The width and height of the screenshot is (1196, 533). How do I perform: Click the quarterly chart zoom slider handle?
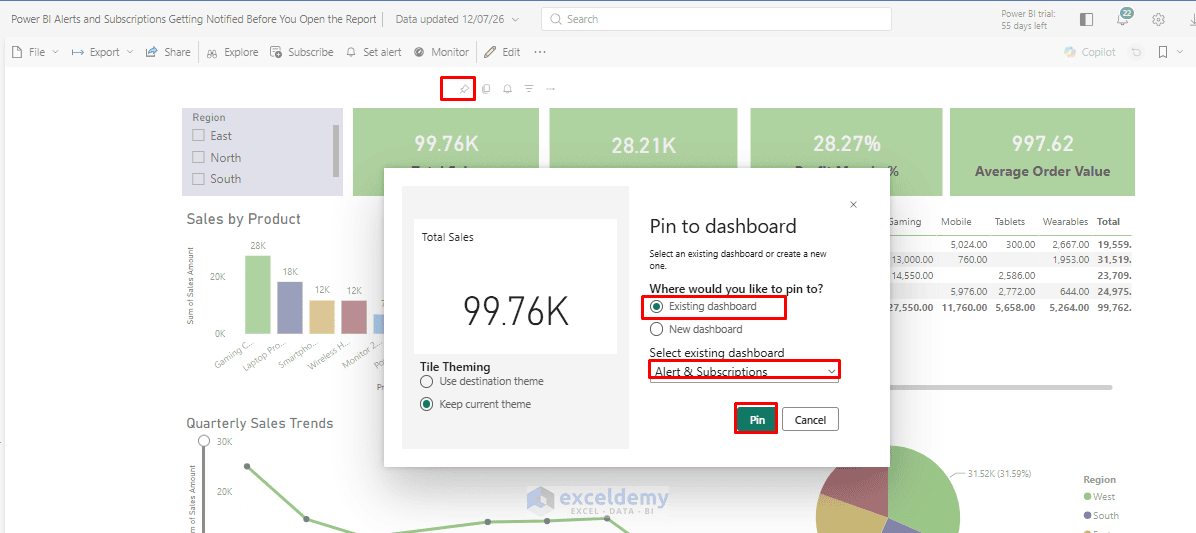(204, 441)
